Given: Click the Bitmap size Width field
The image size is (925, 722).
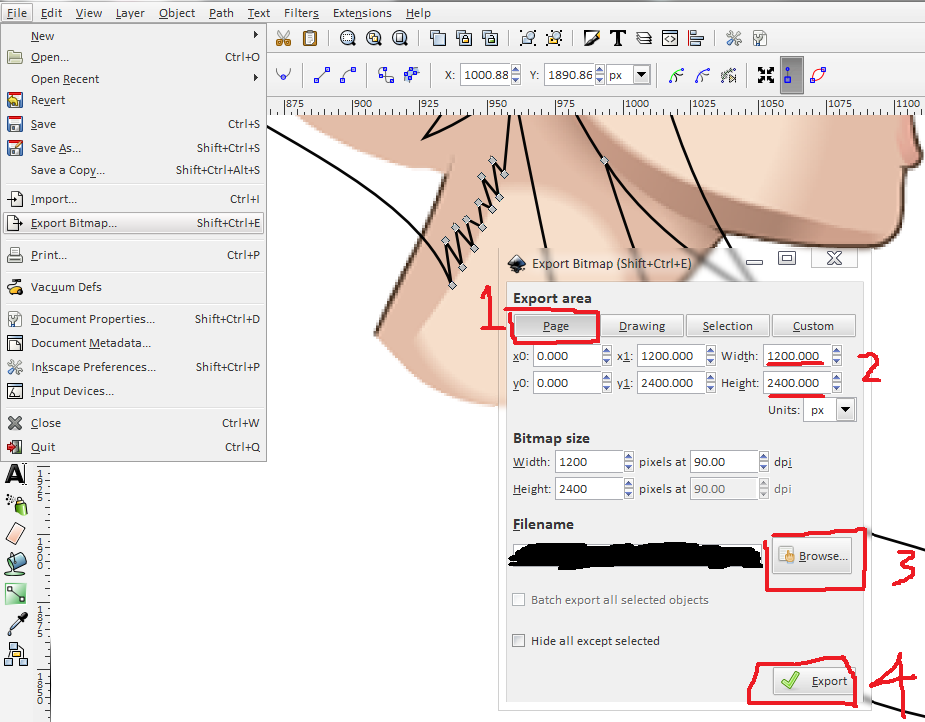Looking at the screenshot, I should [588, 462].
